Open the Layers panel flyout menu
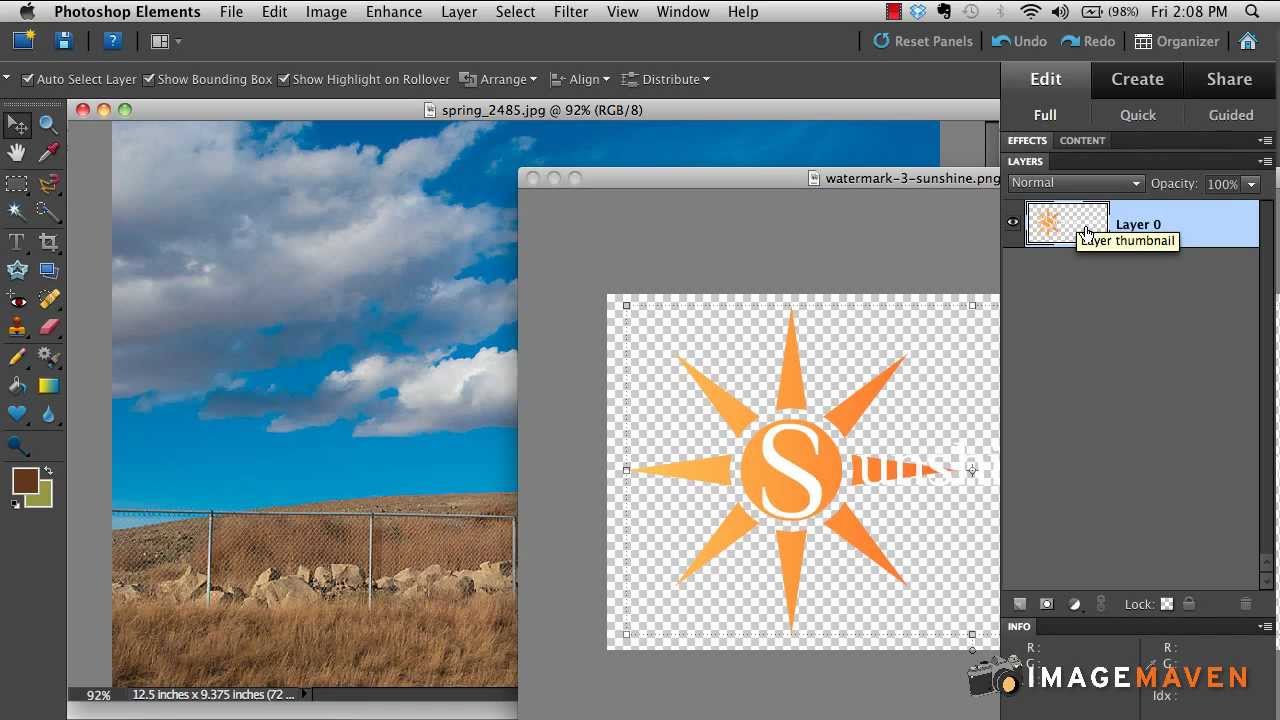Viewport: 1280px width, 720px height. click(x=1266, y=161)
